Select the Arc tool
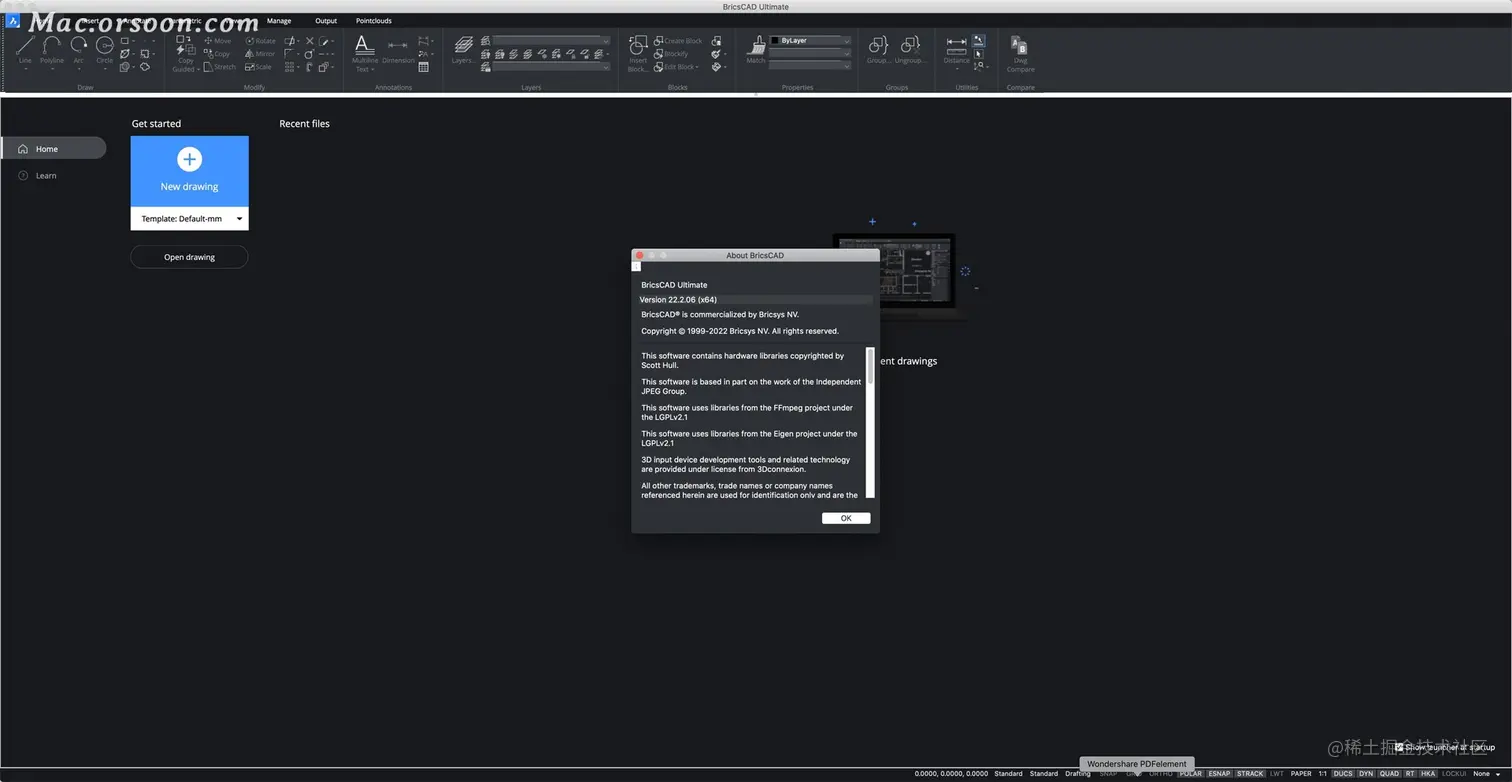Screen dimensions: 1512x782 pyautogui.click(x=78, y=49)
